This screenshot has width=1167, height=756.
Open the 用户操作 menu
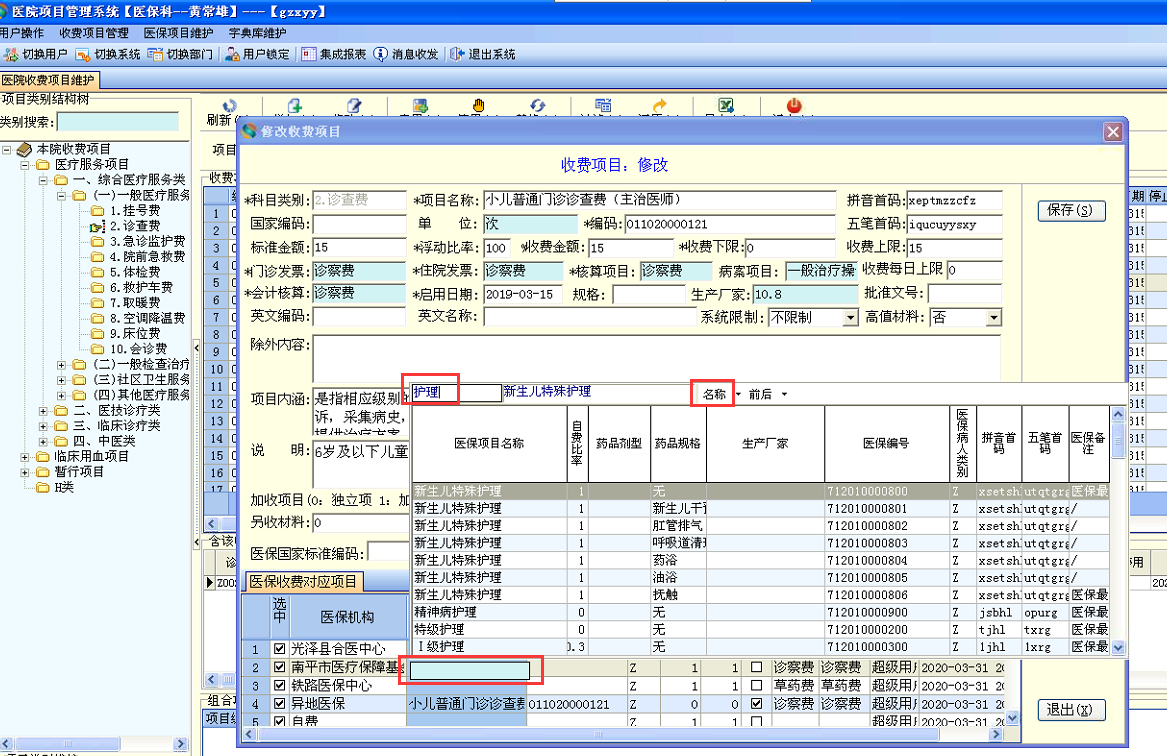(22, 33)
